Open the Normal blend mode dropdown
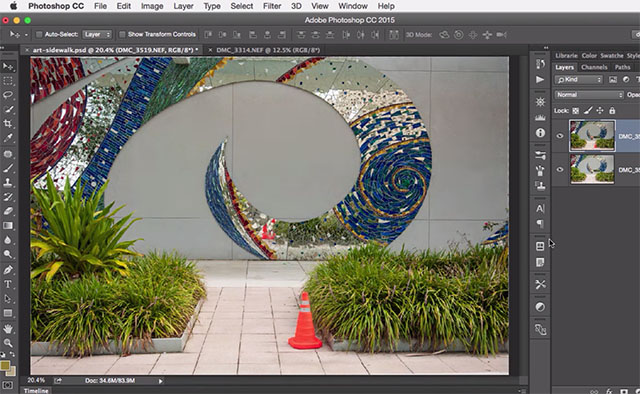640x394 pixels. click(x=589, y=95)
